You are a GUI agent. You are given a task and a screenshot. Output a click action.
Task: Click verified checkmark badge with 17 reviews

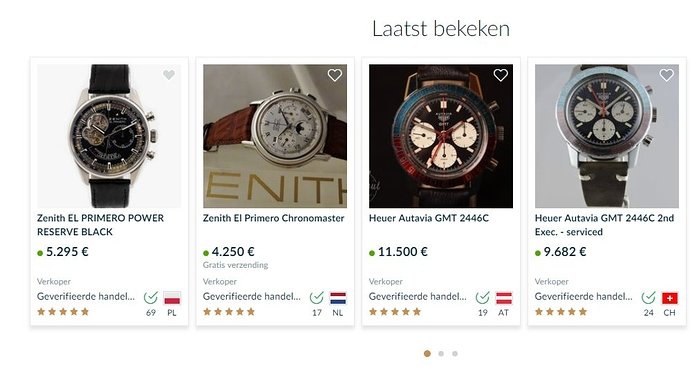[x=317, y=298]
